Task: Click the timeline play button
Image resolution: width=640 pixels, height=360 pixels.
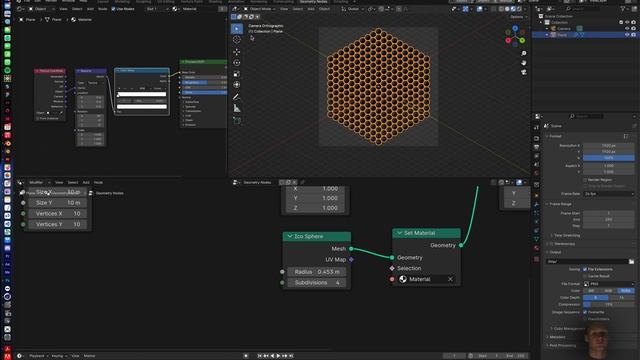Action: (x=278, y=356)
